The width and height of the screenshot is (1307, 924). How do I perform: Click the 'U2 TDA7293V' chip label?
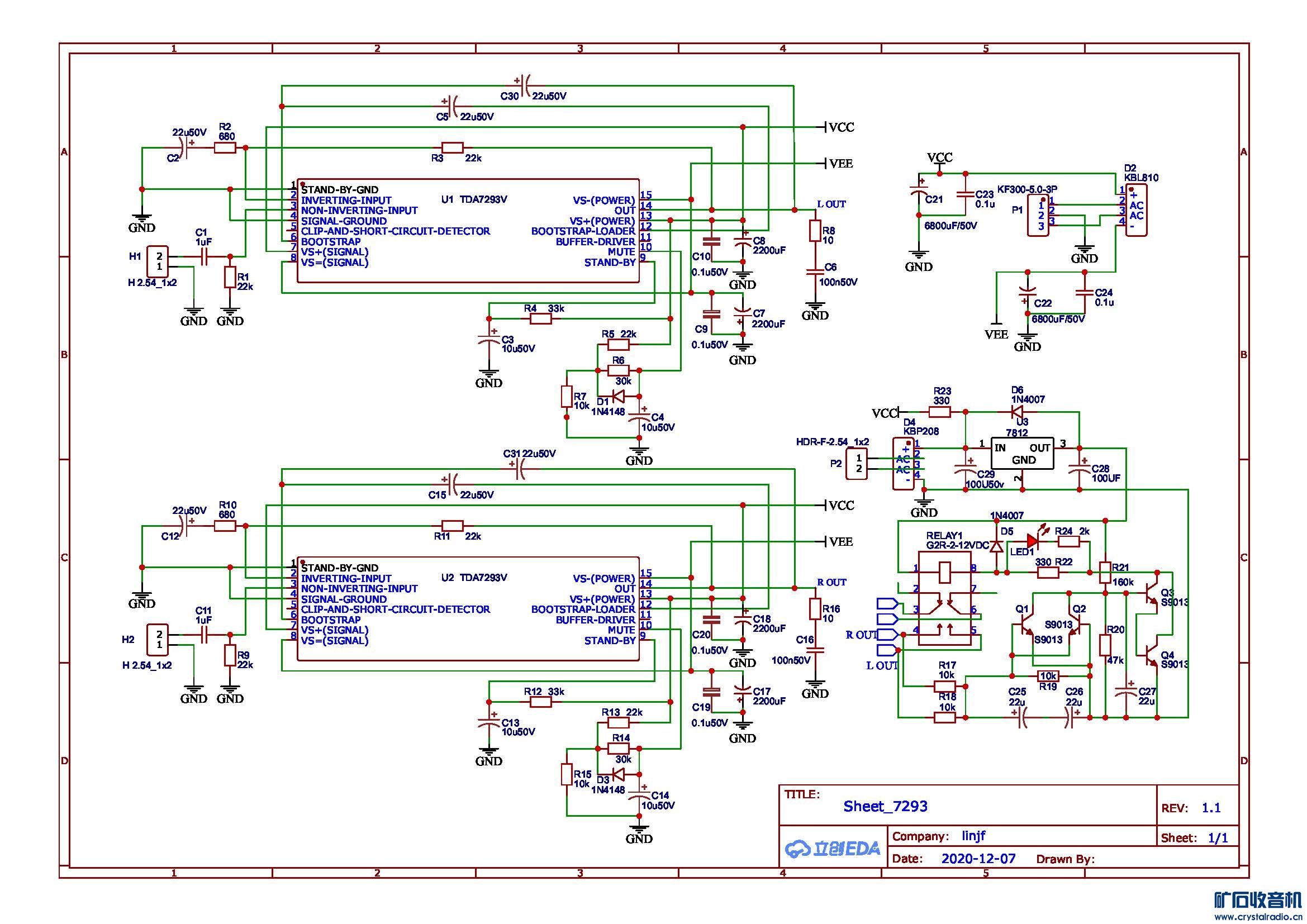click(474, 578)
